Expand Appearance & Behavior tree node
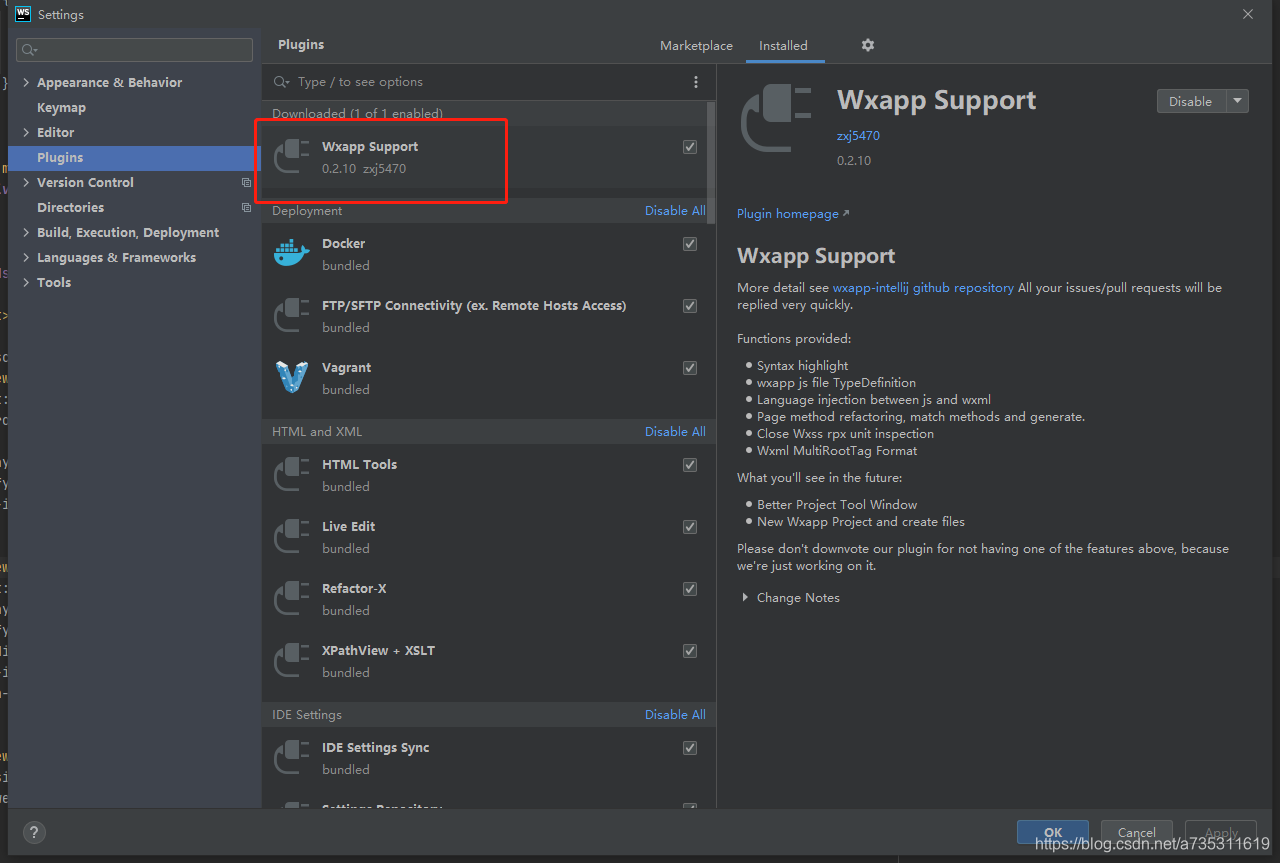Viewport: 1280px width, 863px height. (x=26, y=83)
